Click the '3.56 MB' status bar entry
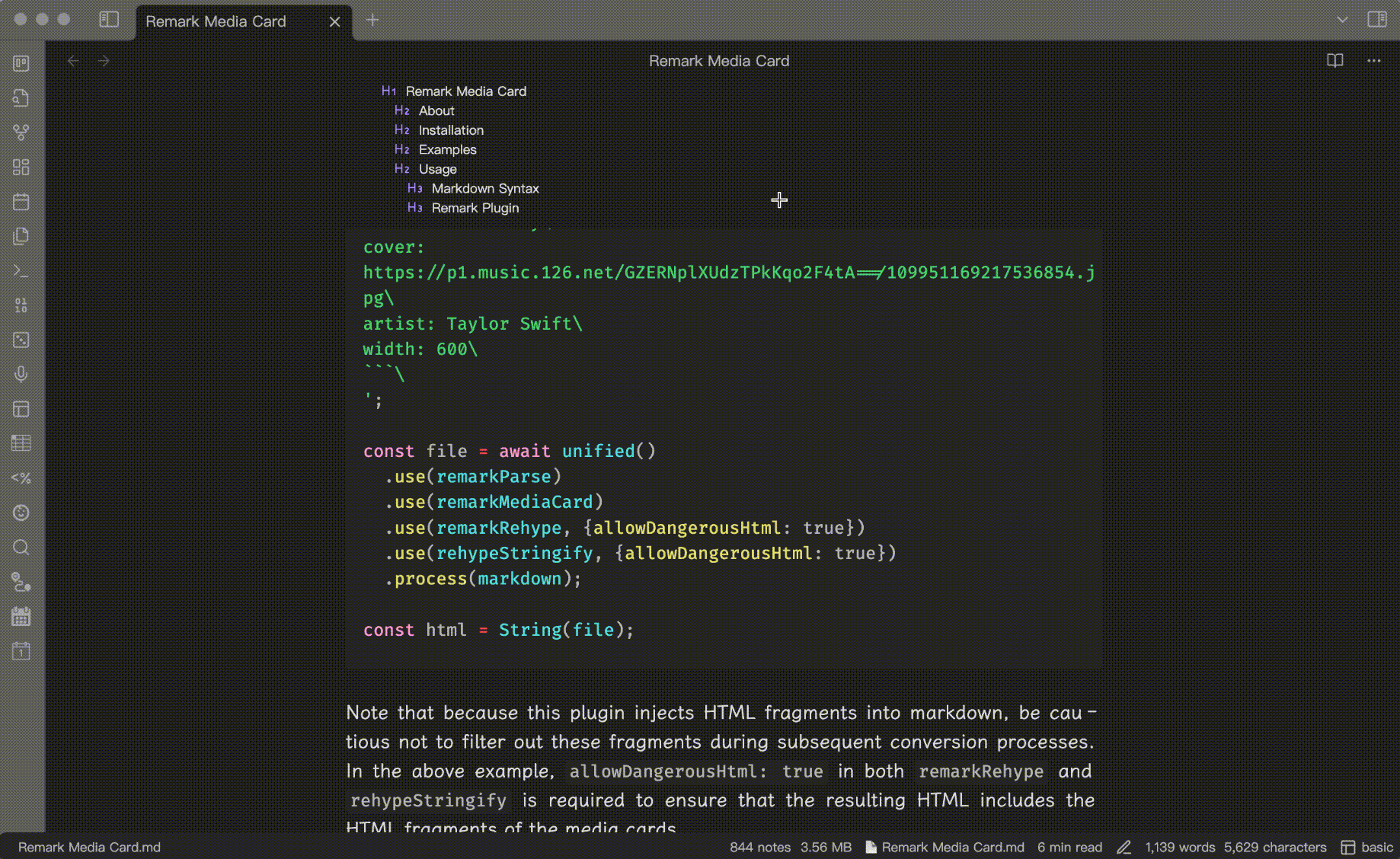Viewport: 1400px width, 859px height. coord(826,847)
